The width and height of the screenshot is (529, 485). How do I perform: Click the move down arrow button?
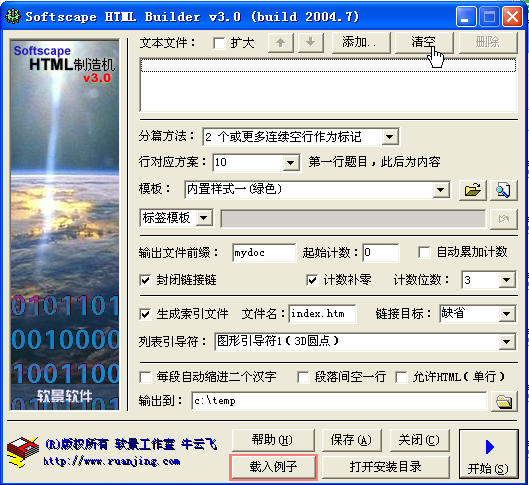point(311,42)
